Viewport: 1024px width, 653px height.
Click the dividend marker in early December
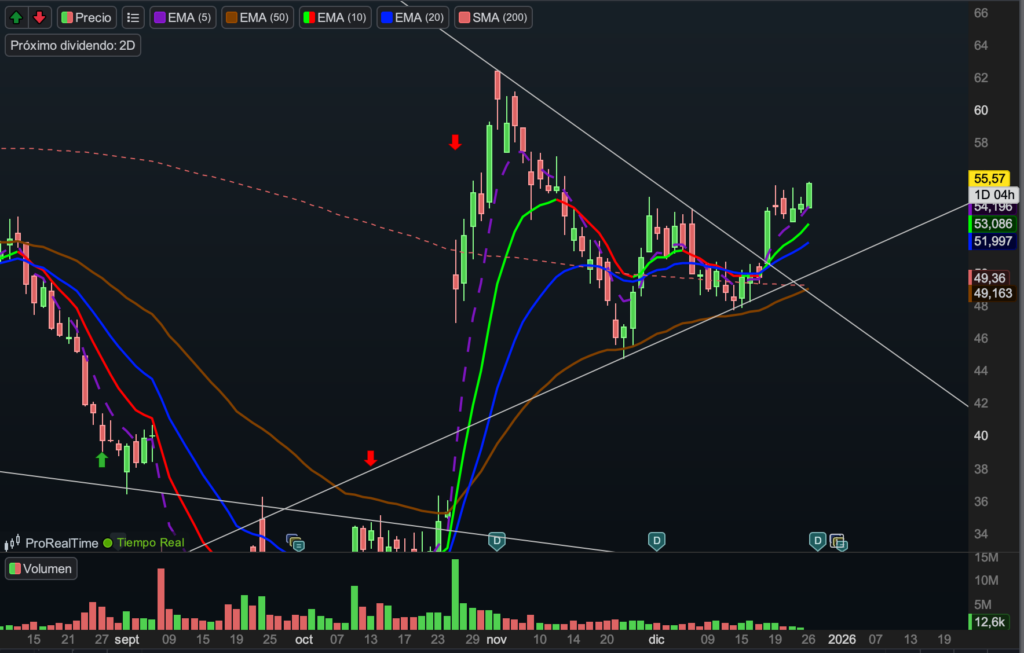(656, 541)
